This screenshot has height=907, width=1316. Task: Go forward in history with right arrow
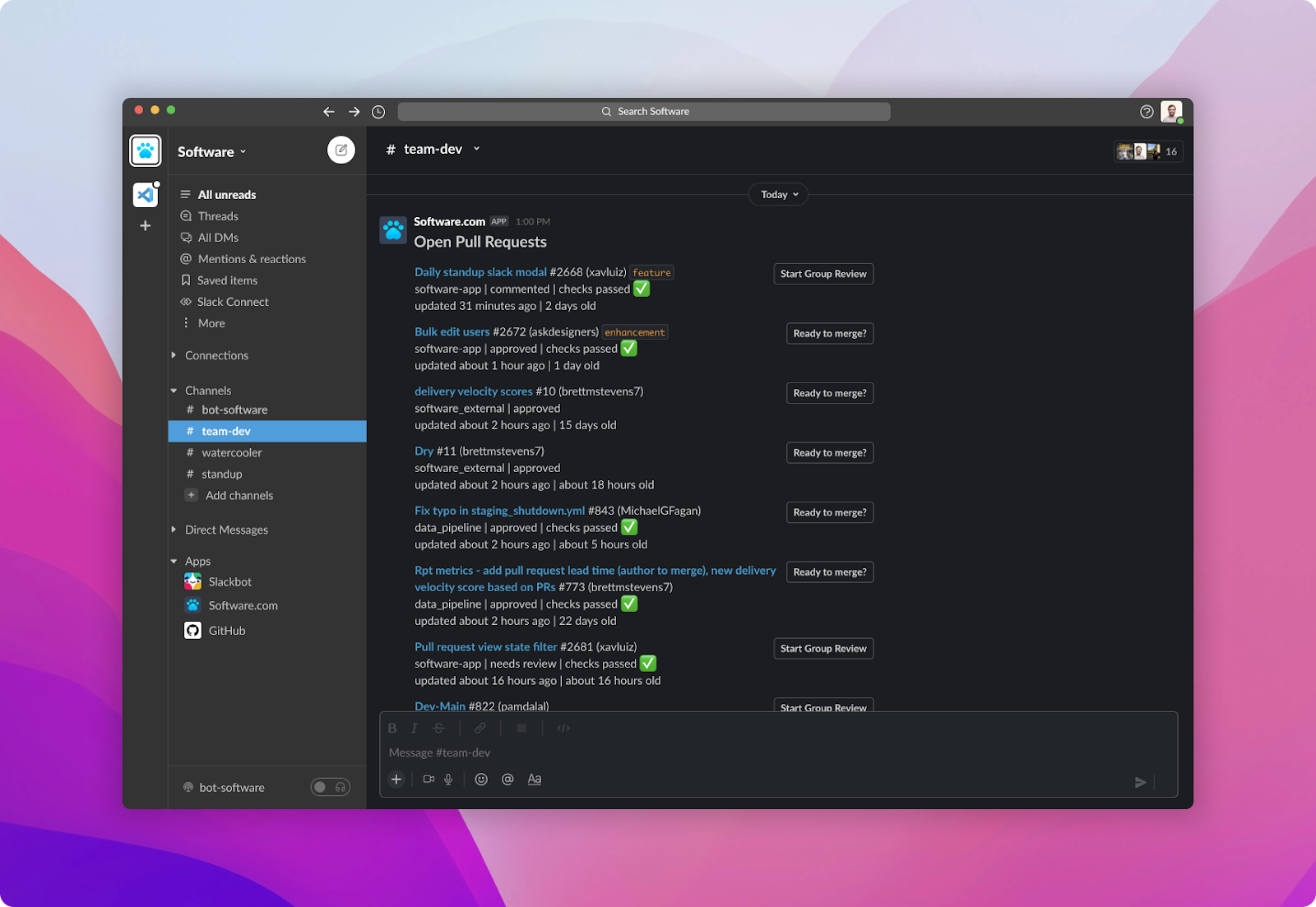tap(354, 112)
